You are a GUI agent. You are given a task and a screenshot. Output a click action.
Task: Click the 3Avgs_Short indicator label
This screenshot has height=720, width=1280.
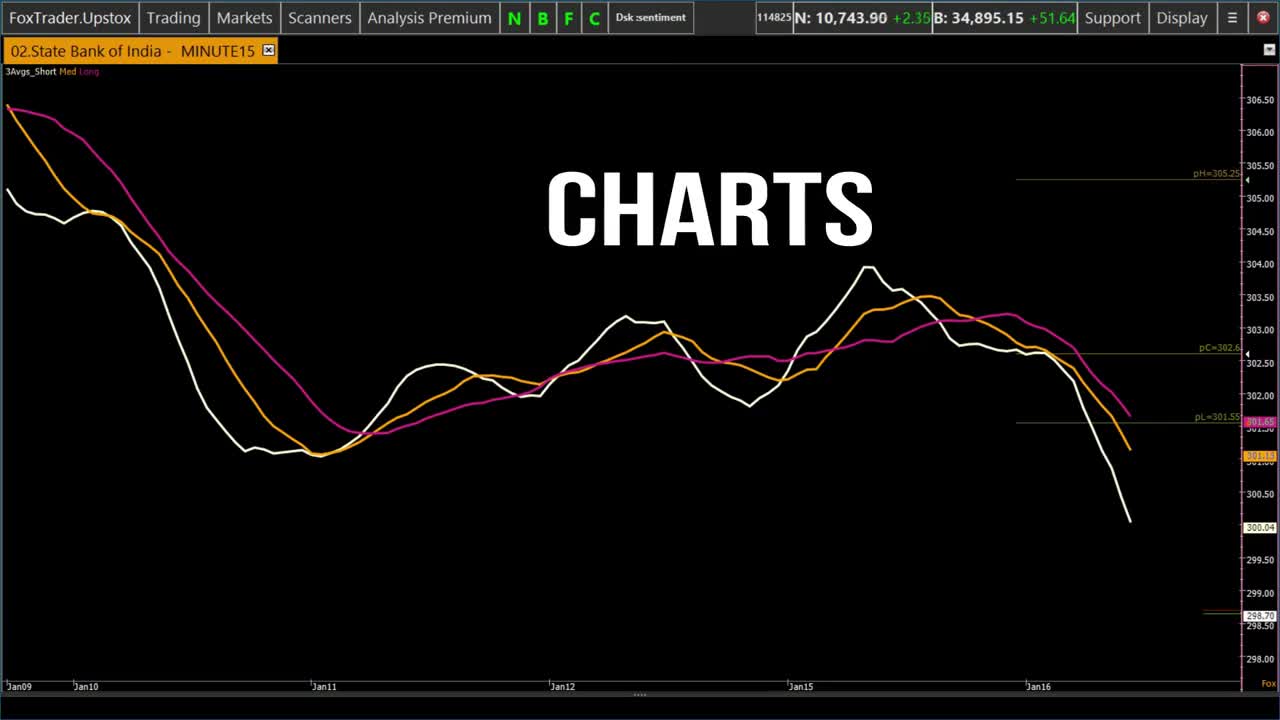click(x=31, y=72)
